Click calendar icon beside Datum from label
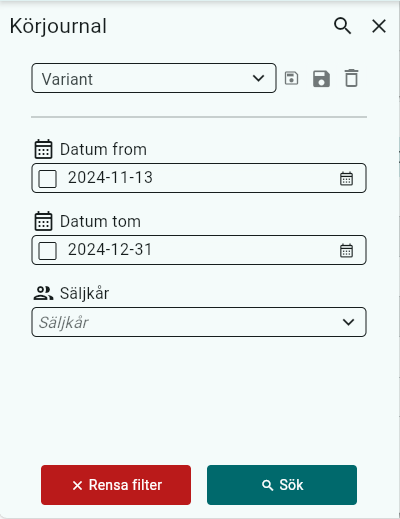The image size is (400, 519). (43, 149)
